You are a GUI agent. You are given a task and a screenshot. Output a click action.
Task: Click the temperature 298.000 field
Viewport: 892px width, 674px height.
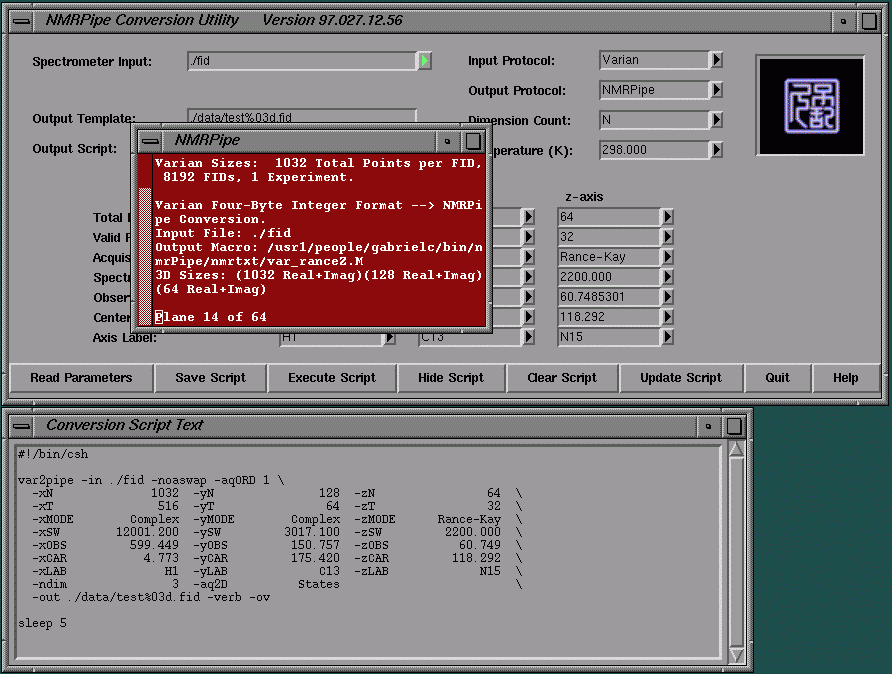(x=654, y=150)
